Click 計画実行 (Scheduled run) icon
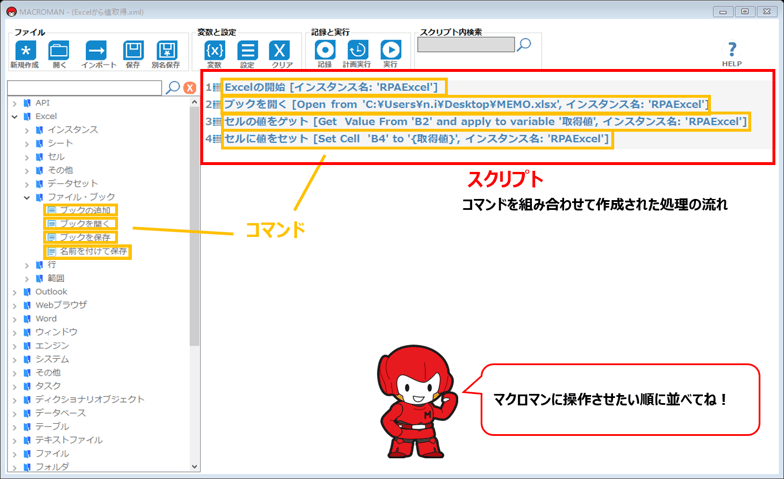 coord(357,50)
